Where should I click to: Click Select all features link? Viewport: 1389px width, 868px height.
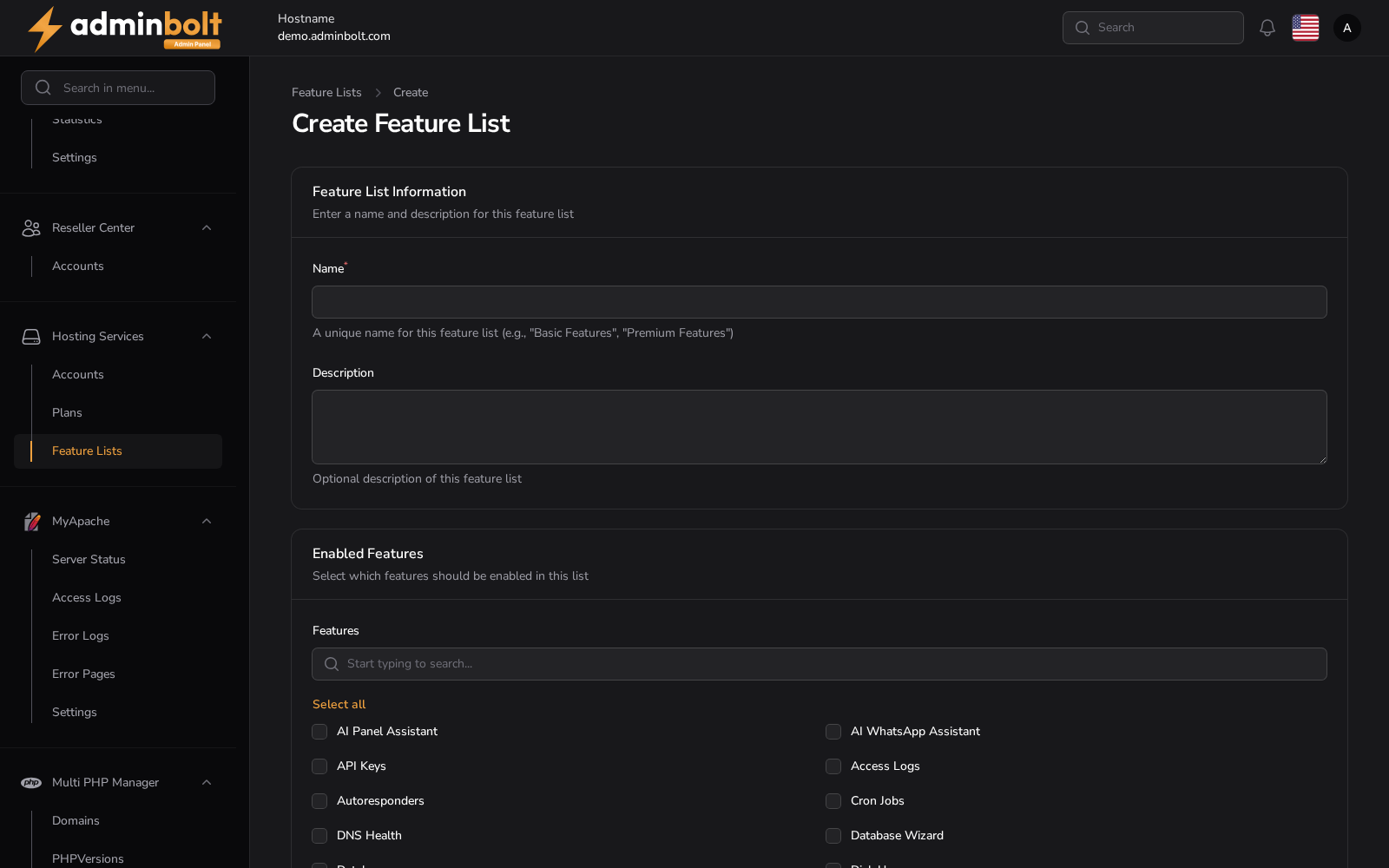(339, 704)
